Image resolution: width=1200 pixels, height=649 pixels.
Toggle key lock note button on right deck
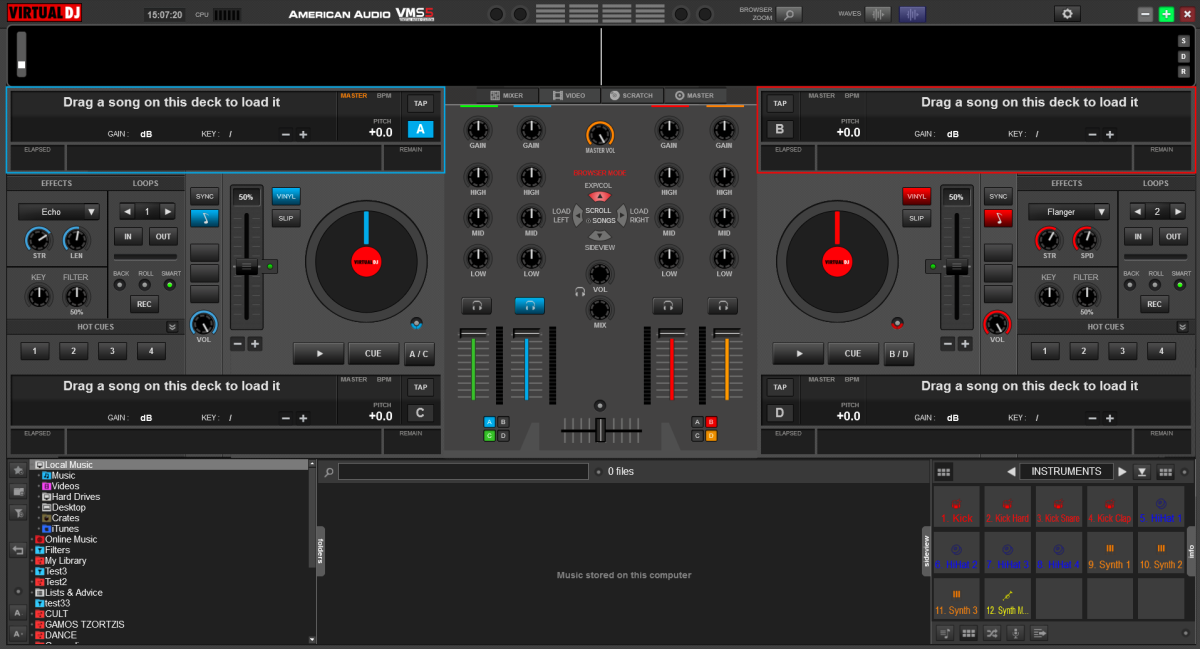pos(997,217)
